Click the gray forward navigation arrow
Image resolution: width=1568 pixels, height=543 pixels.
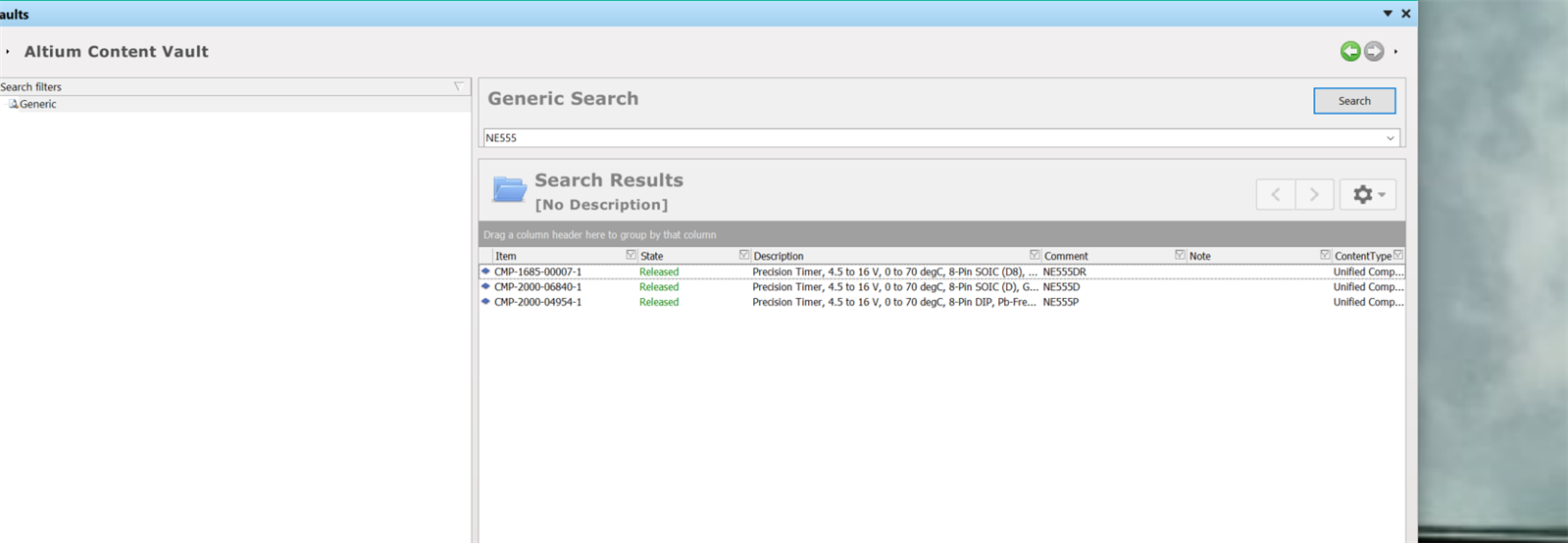[1374, 51]
